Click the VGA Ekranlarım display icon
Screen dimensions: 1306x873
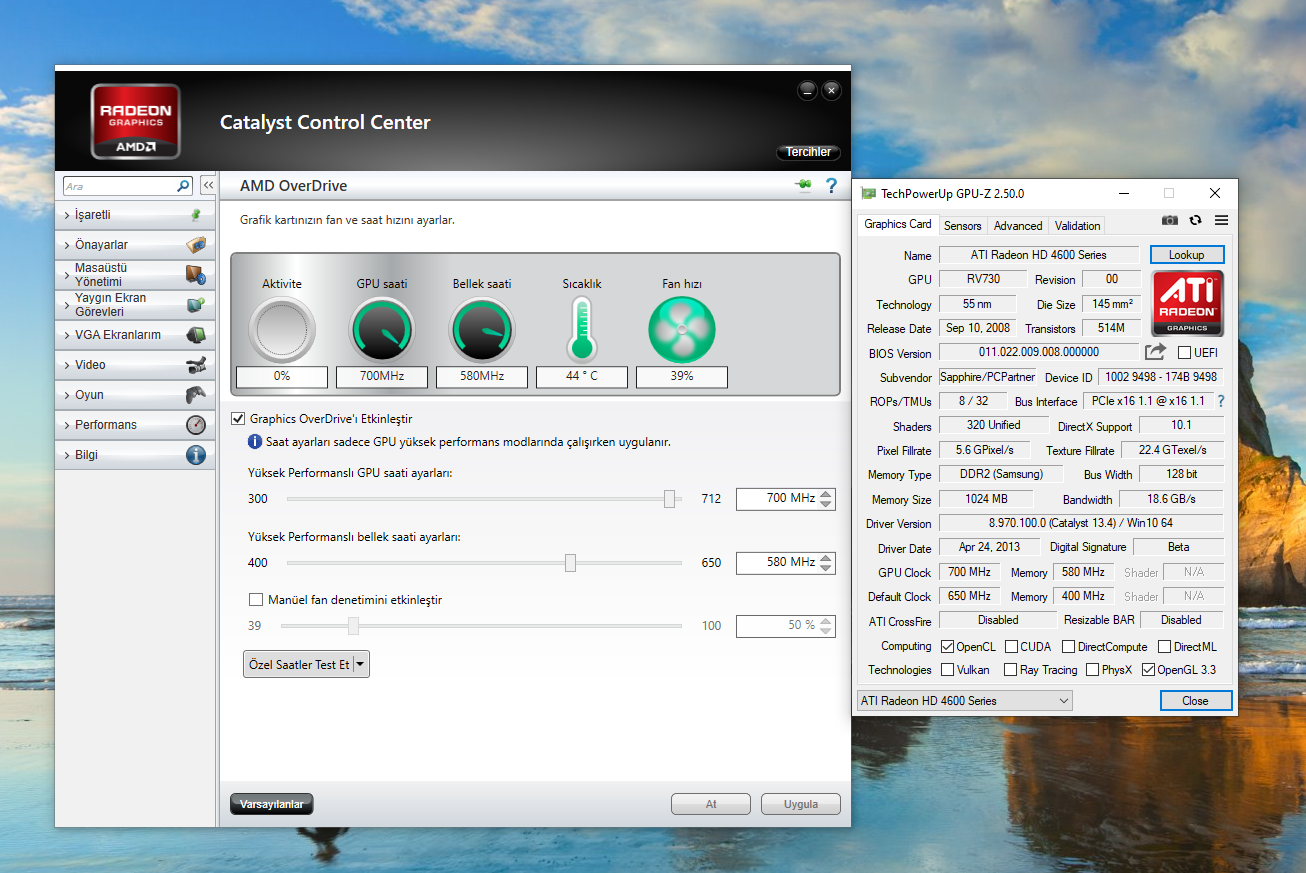[196, 335]
